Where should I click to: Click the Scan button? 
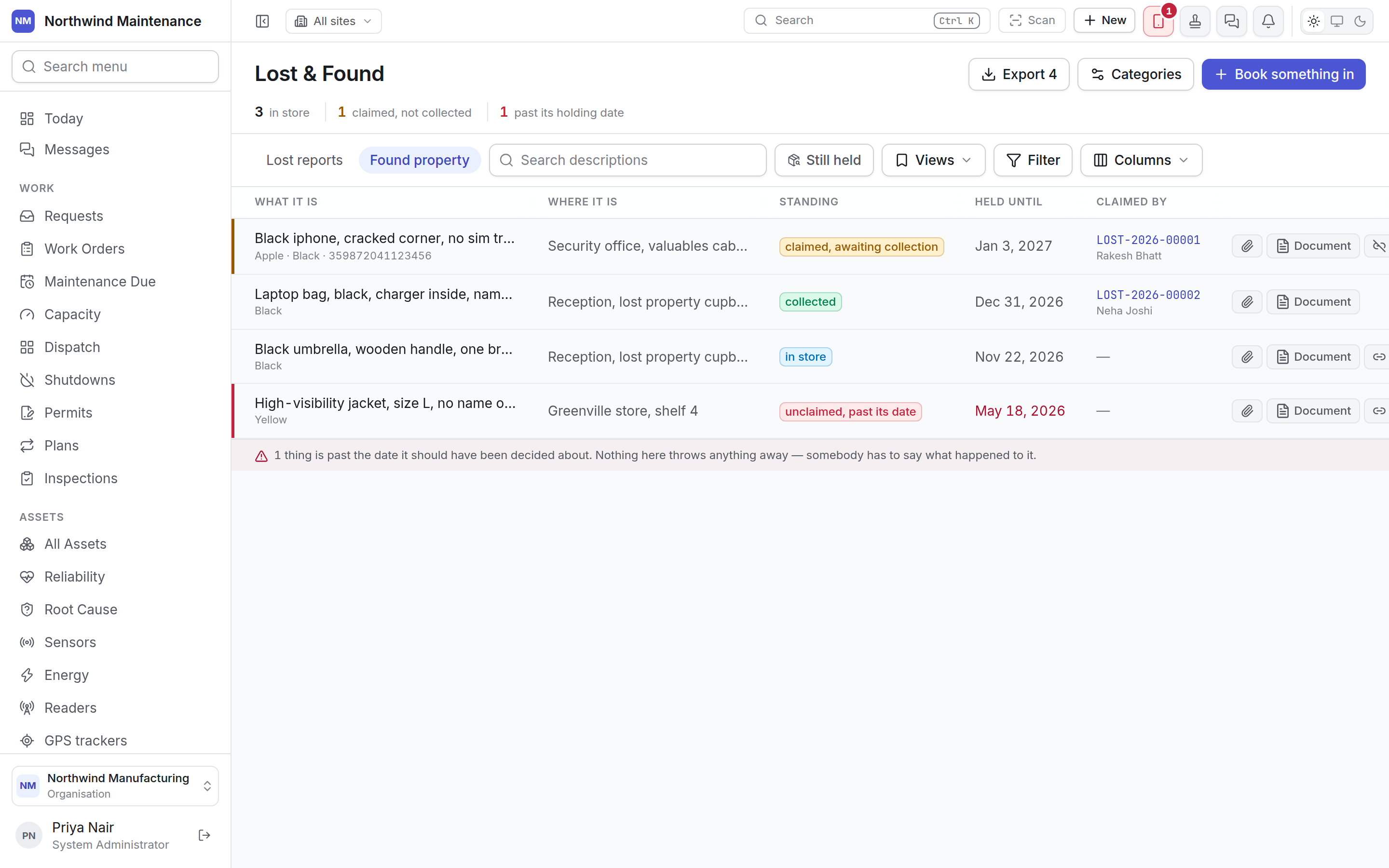[x=1032, y=21]
